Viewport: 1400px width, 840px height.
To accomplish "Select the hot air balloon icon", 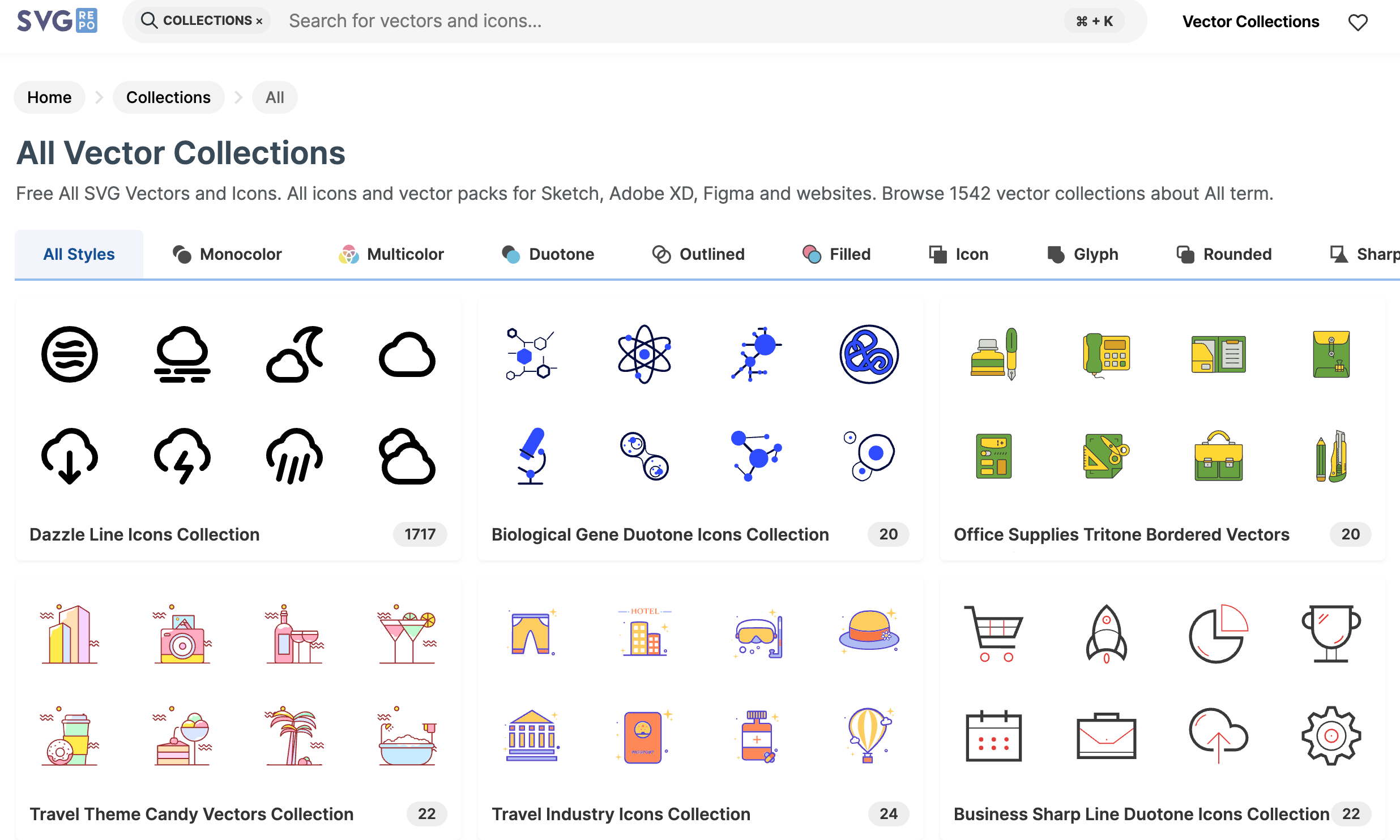I will [869, 735].
